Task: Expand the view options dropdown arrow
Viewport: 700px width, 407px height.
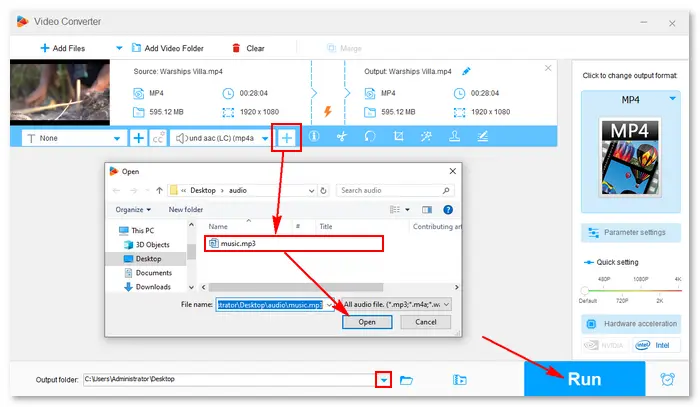Action: (407, 210)
